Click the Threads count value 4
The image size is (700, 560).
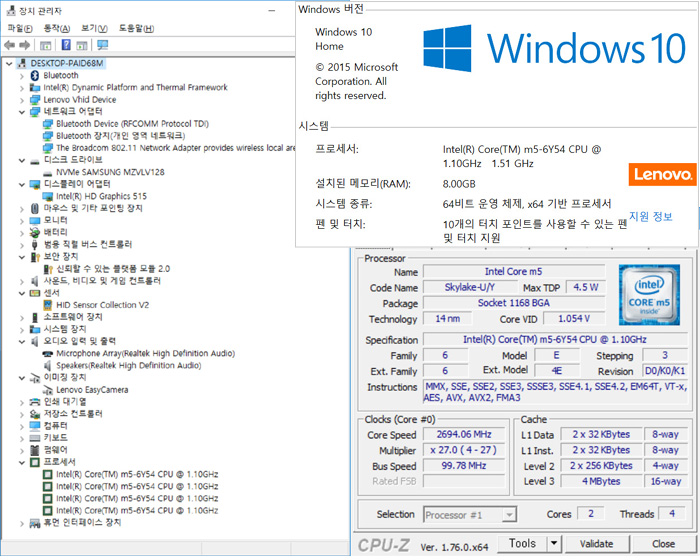(x=672, y=514)
